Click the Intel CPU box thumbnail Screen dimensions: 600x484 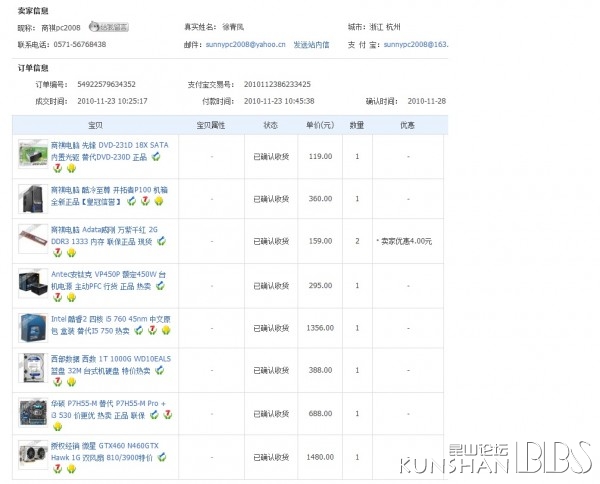point(33,328)
